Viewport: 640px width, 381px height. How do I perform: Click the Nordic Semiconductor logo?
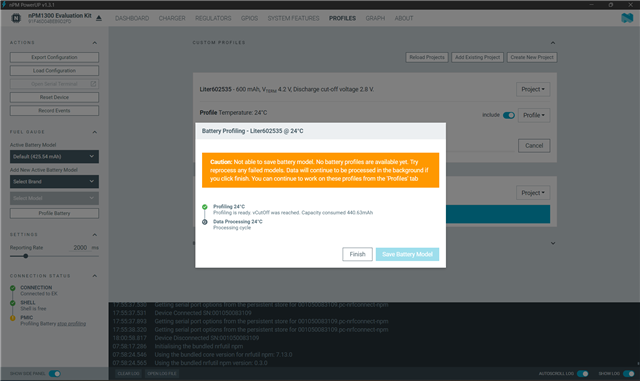627,18
